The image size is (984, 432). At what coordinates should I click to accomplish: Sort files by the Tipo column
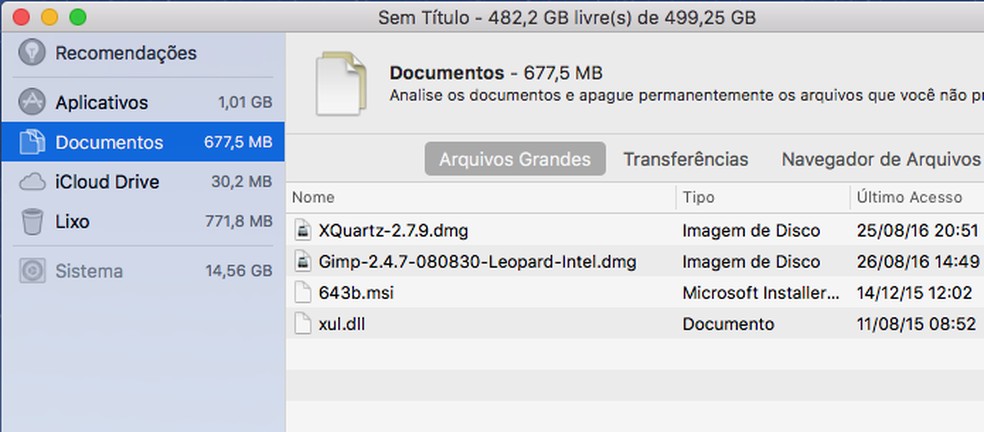762,197
